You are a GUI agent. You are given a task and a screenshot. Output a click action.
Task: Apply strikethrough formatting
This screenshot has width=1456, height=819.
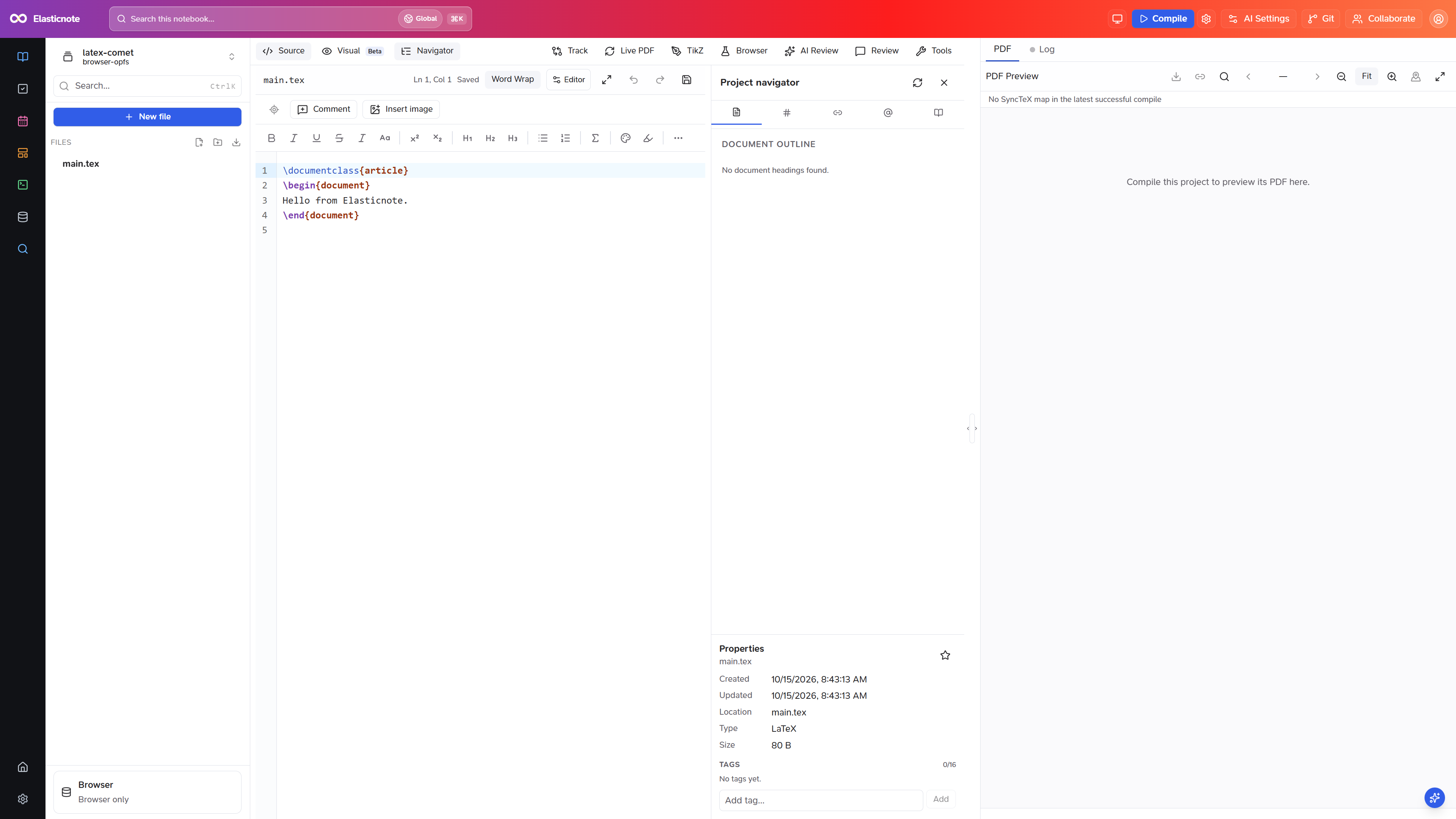point(339,138)
